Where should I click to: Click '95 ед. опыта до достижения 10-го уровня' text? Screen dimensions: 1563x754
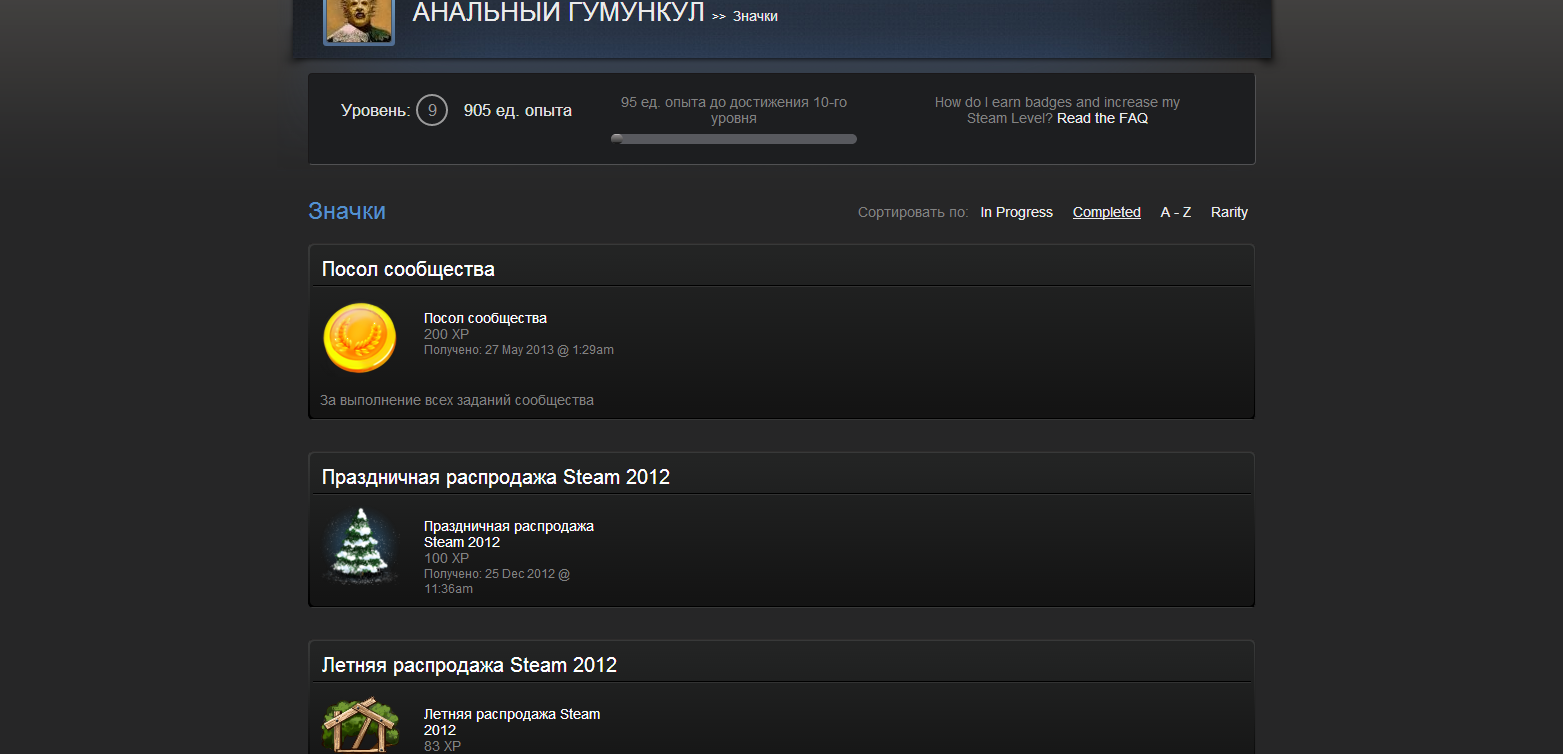click(x=734, y=110)
